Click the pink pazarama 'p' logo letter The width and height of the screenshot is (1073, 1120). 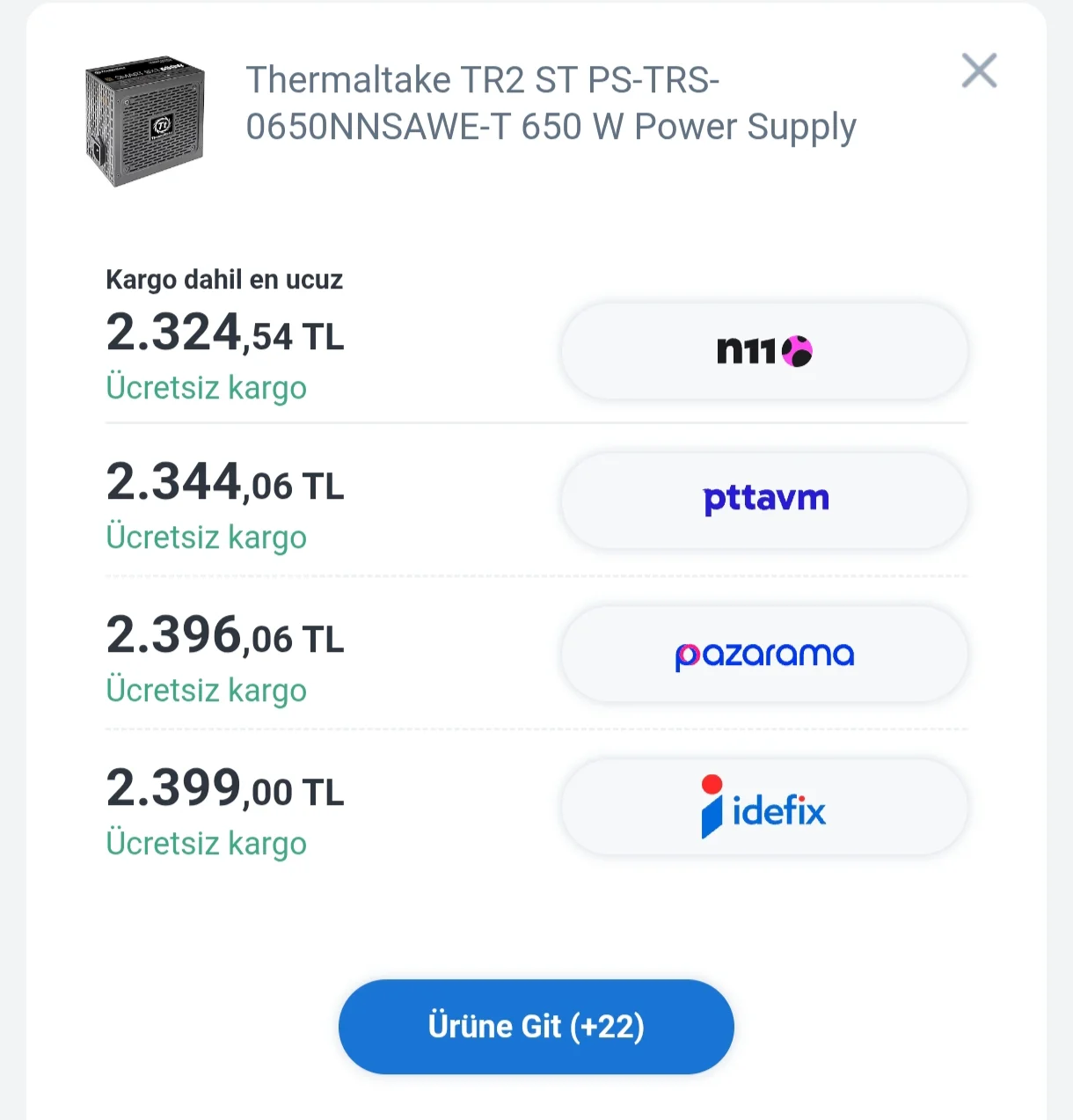pyautogui.click(x=687, y=656)
